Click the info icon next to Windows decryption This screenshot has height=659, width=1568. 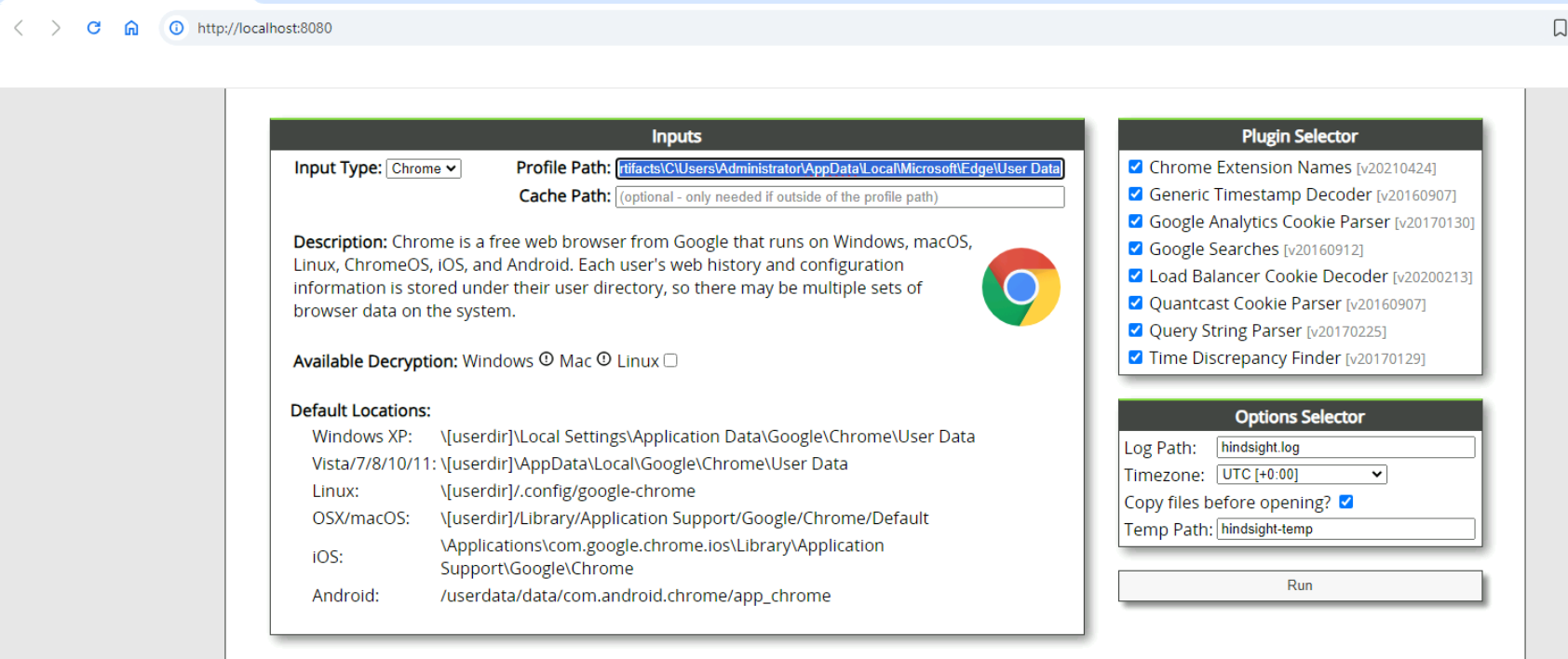(x=547, y=359)
